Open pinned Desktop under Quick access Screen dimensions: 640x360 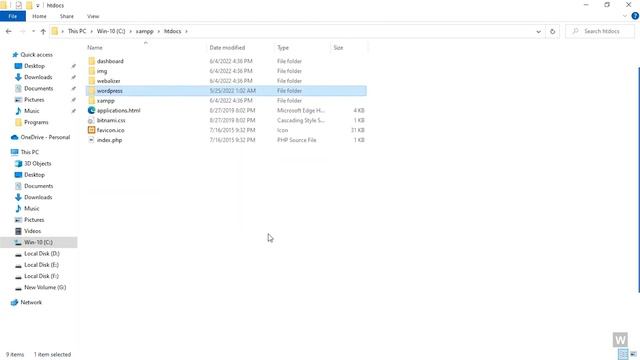pyautogui.click(x=34, y=66)
